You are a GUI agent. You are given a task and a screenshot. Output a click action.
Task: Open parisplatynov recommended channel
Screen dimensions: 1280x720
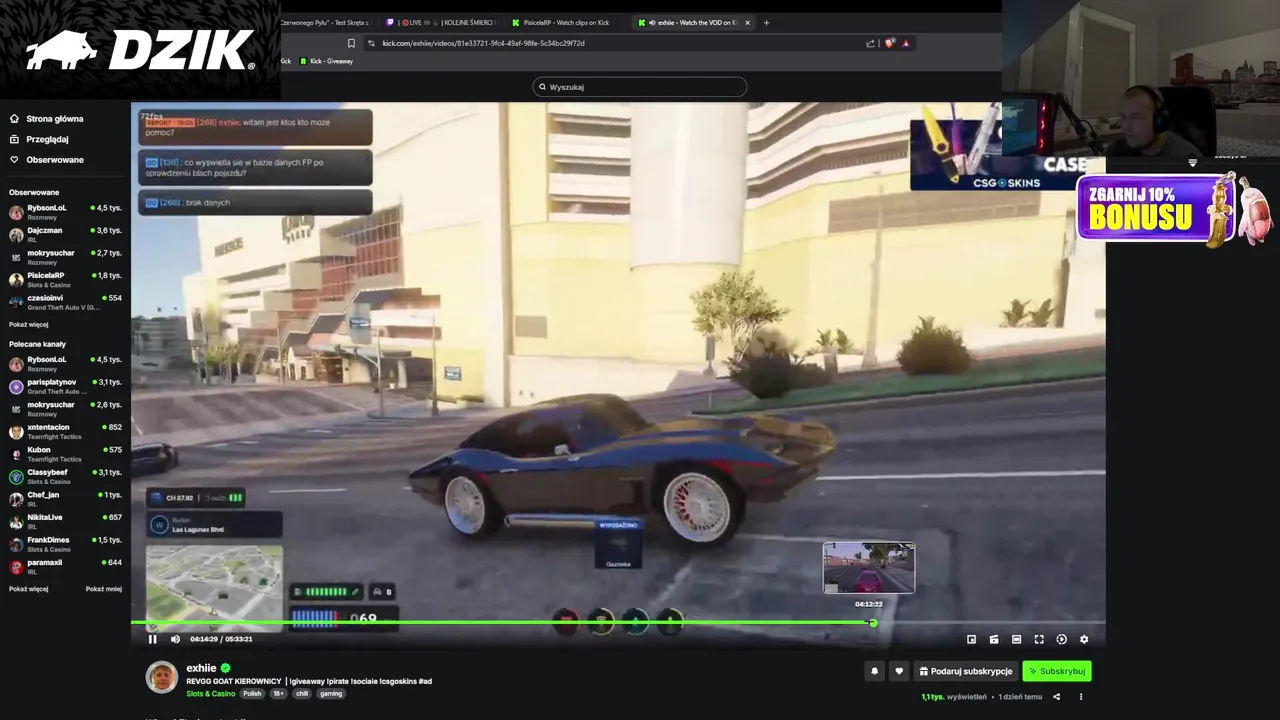tap(65, 386)
